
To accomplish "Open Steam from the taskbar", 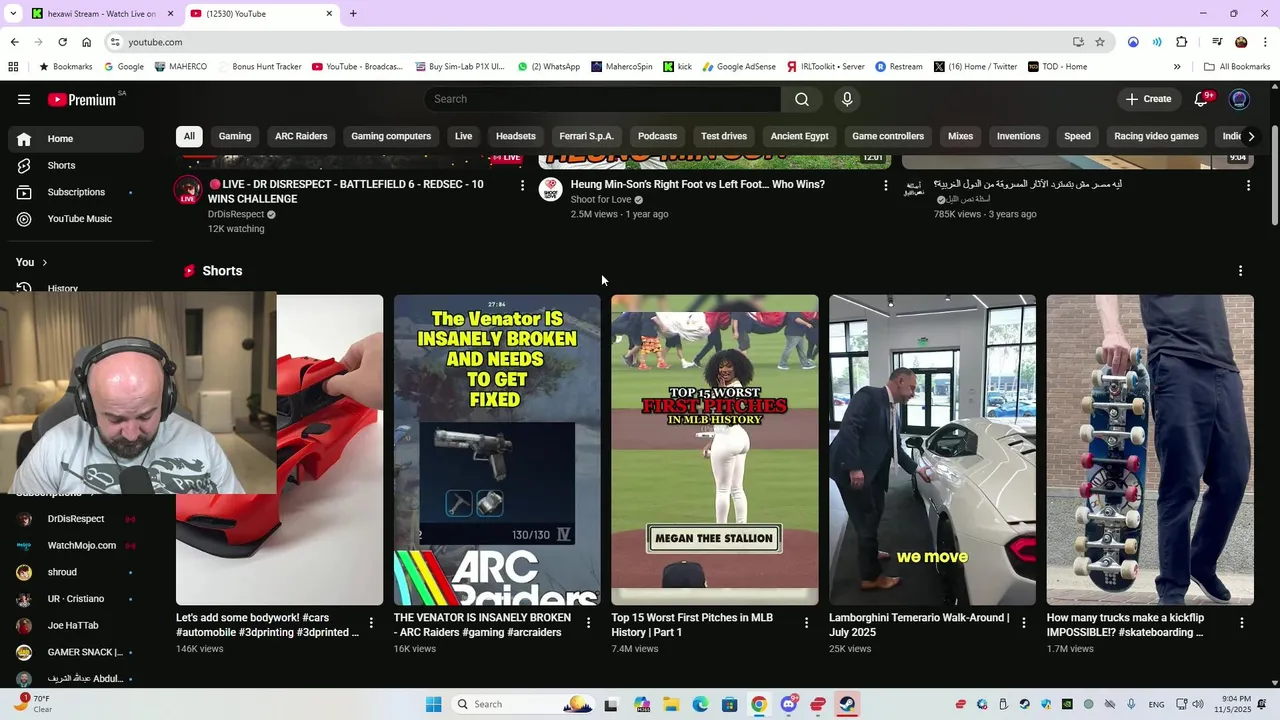I will point(847,704).
